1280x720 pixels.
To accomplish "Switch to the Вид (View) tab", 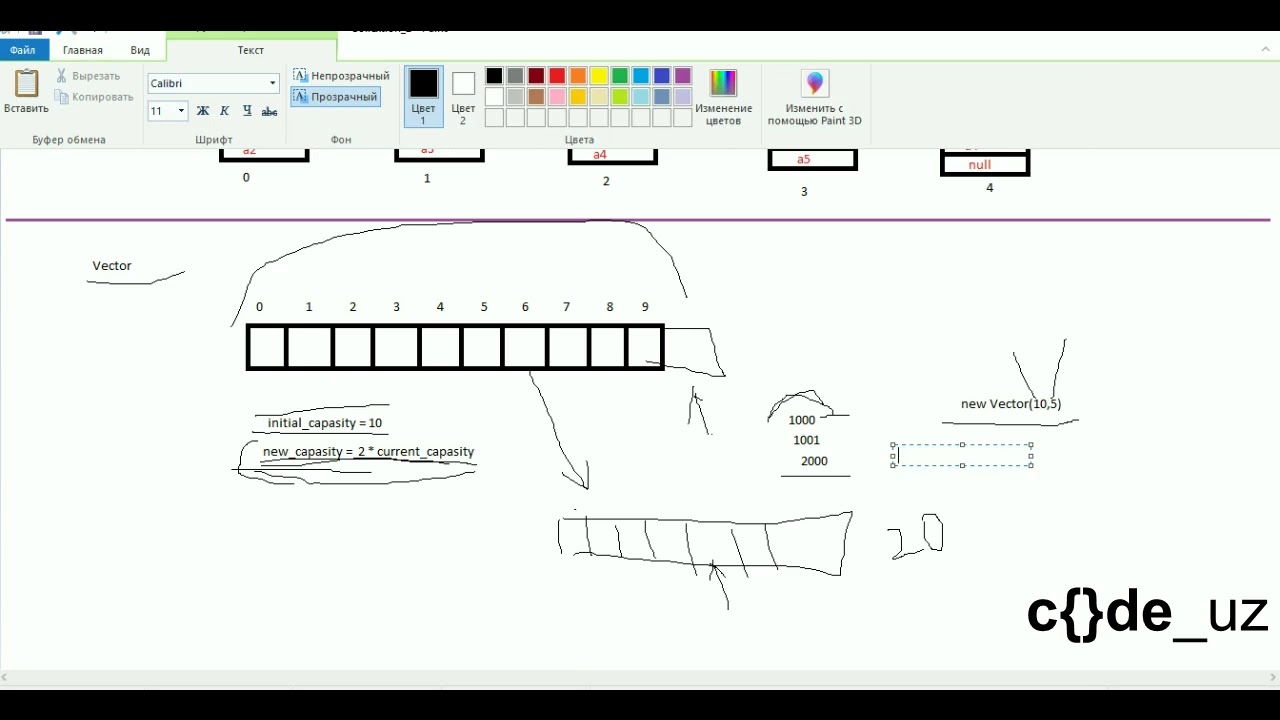I will pyautogui.click(x=140, y=50).
